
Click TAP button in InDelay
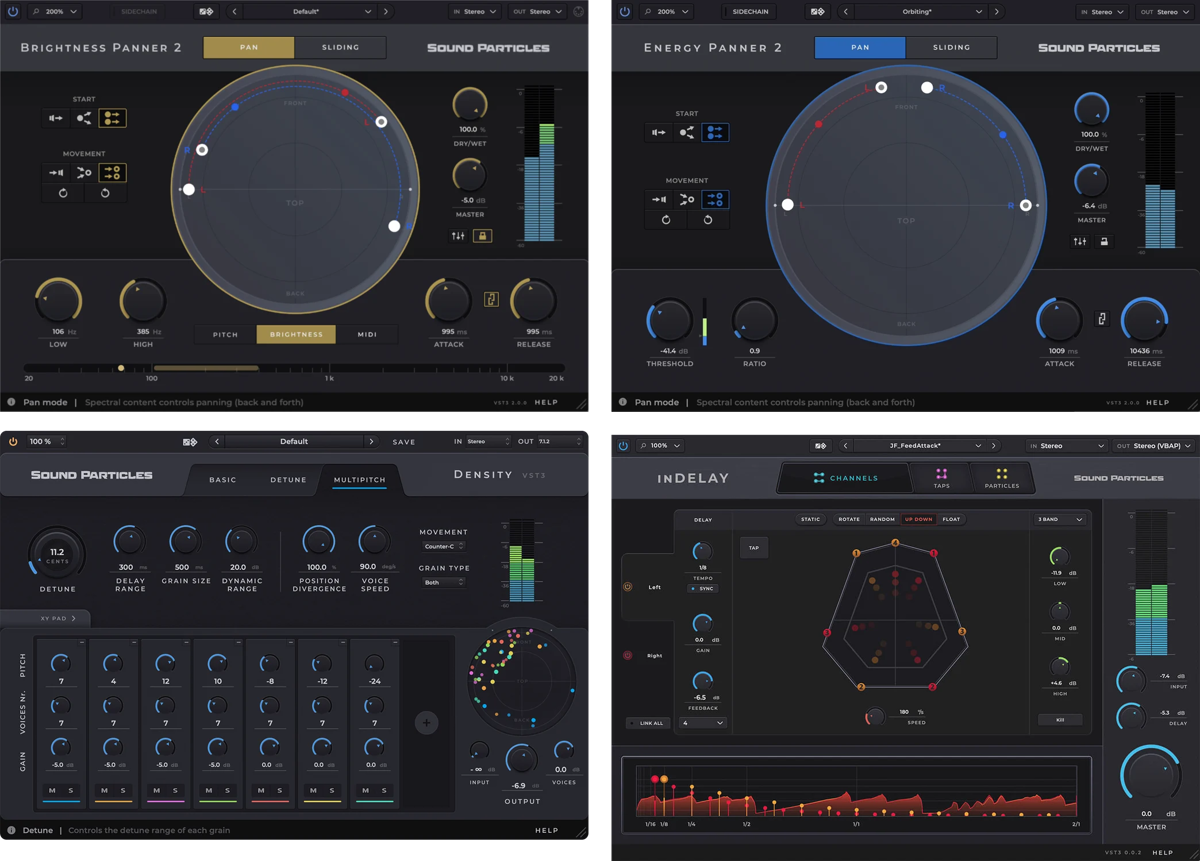click(x=754, y=547)
